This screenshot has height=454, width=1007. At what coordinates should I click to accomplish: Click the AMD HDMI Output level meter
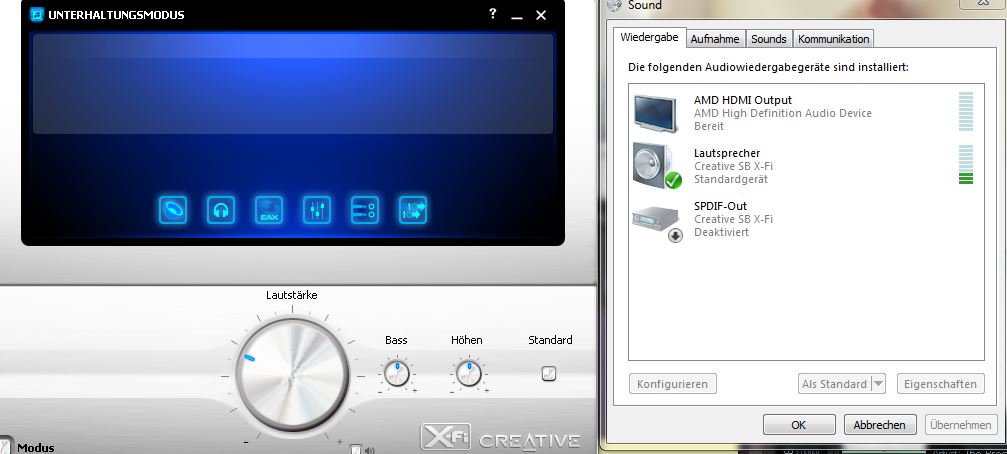click(966, 112)
